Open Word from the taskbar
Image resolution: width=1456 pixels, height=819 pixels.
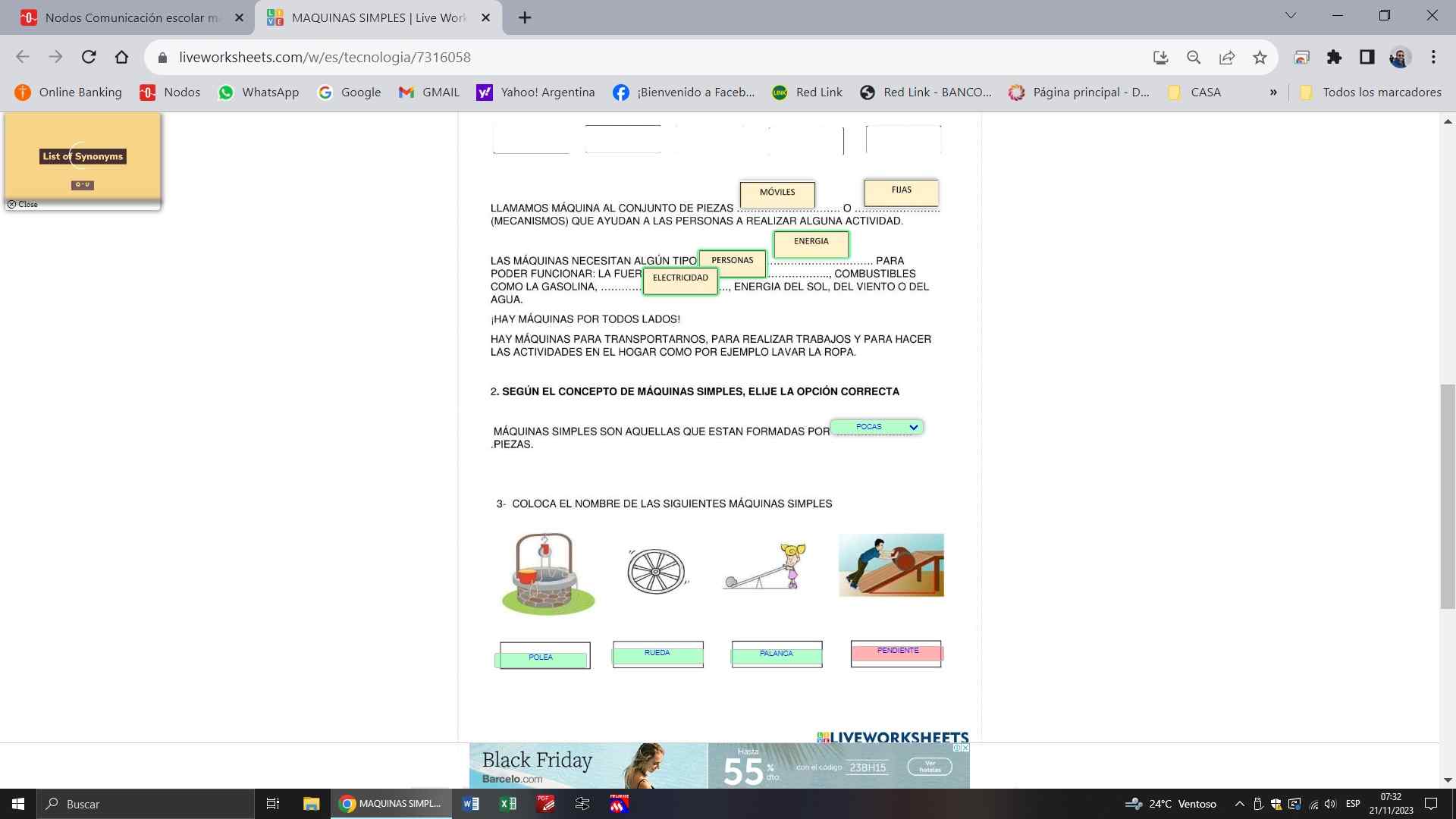tap(470, 804)
